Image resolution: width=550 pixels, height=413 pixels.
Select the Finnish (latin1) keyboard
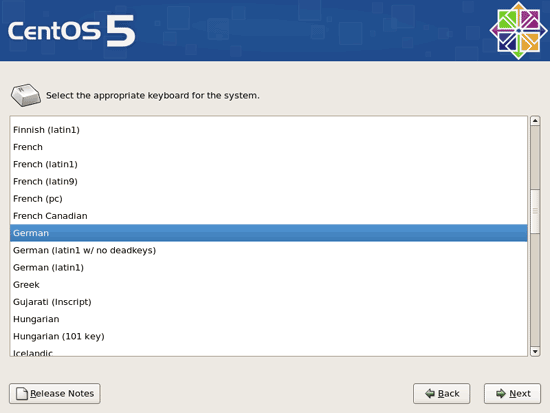pos(269,130)
